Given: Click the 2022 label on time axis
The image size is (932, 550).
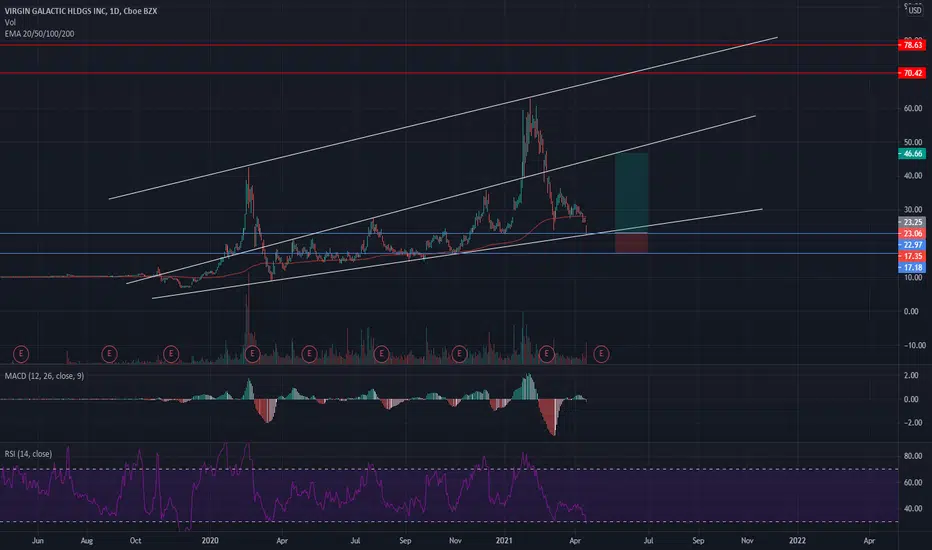Looking at the screenshot, I should click(x=797, y=540).
